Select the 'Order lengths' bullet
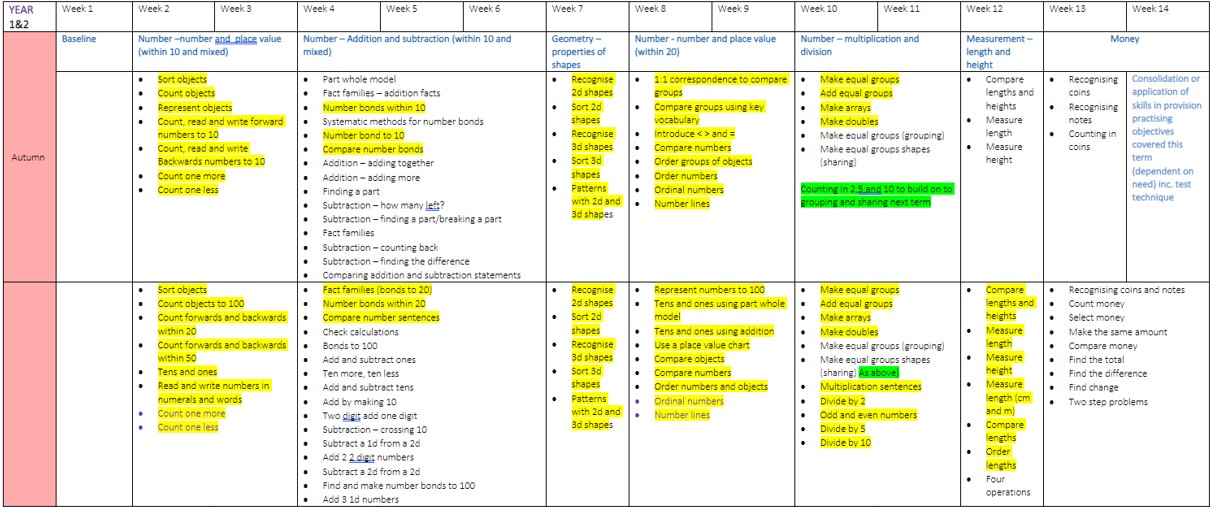Image resolution: width=1210 pixels, height=507 pixels. point(1002,458)
